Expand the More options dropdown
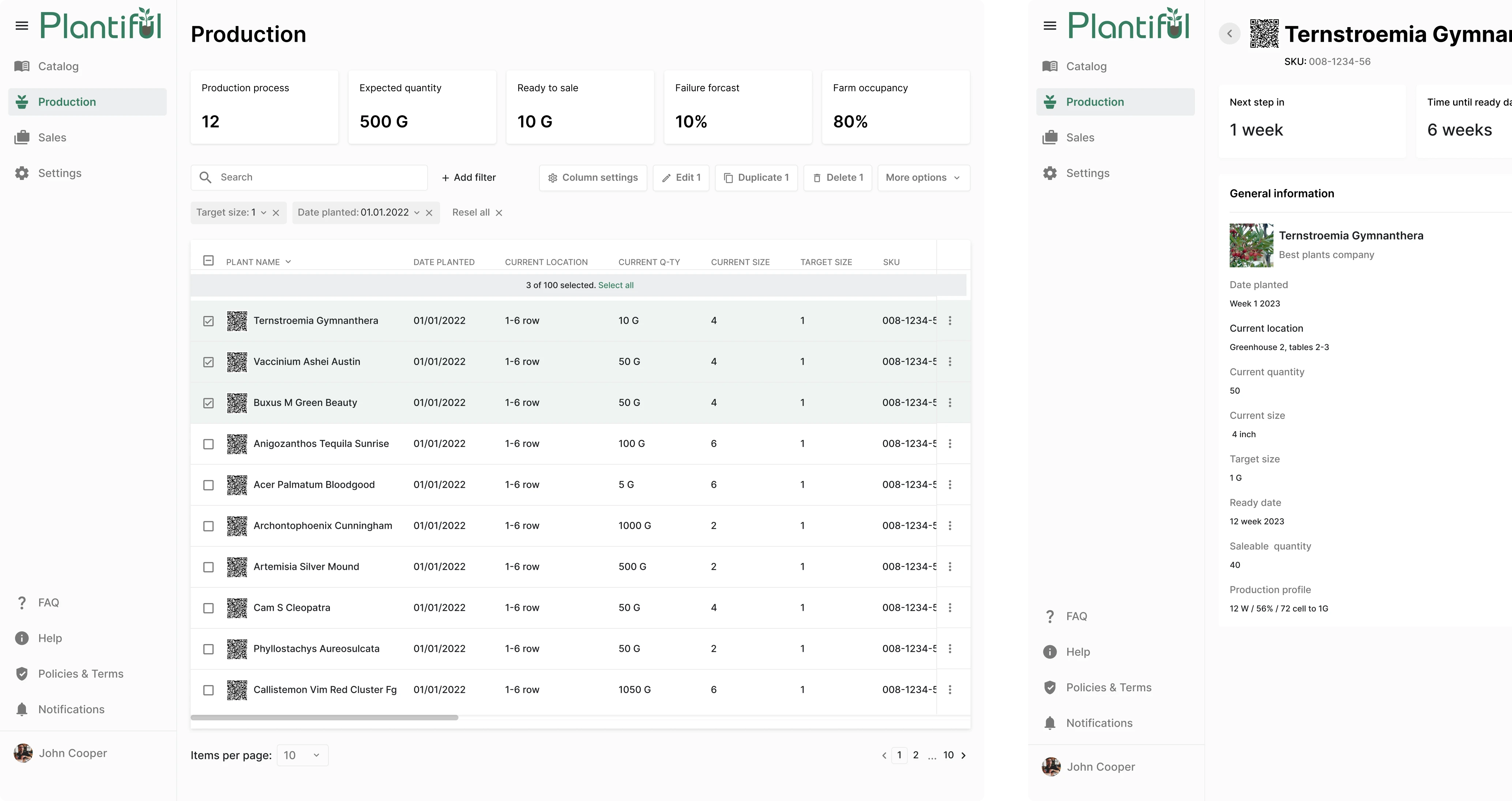The width and height of the screenshot is (1512, 801). click(923, 178)
